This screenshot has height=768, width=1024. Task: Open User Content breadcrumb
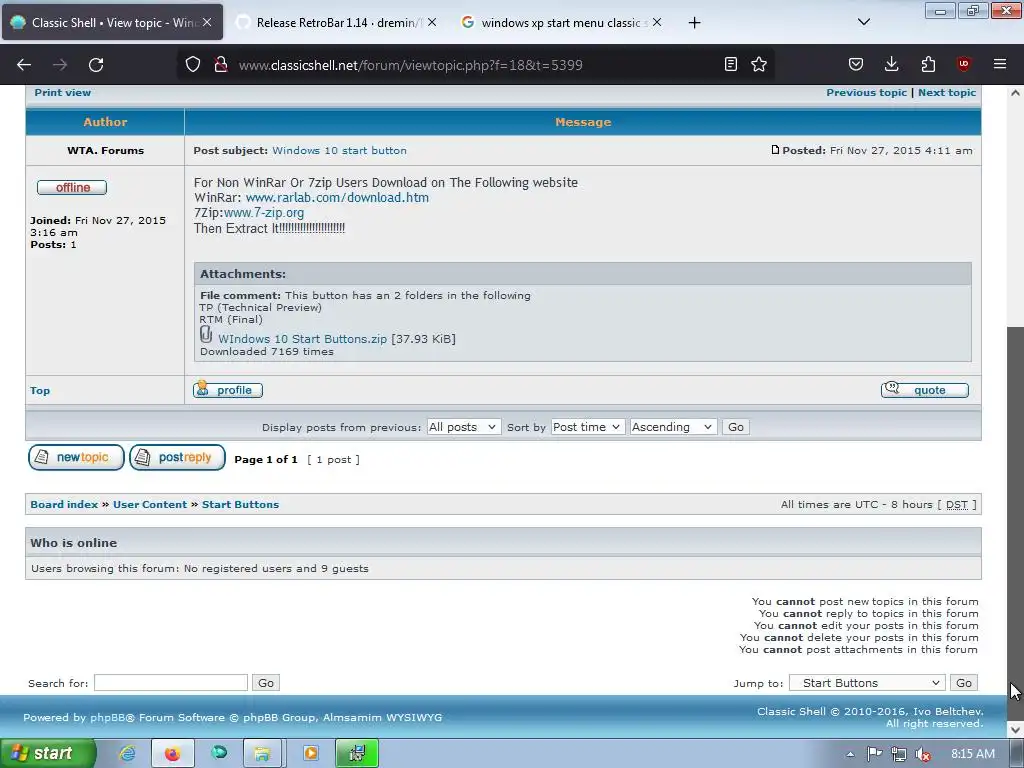tap(150, 505)
